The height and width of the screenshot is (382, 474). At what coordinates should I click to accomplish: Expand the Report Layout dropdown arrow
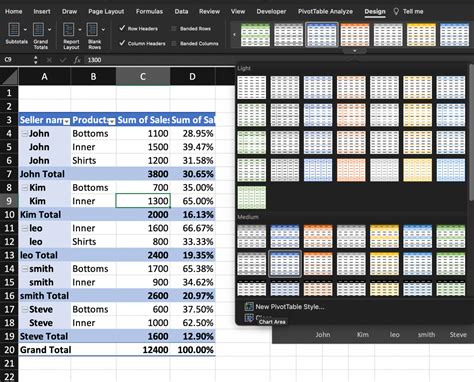[x=80, y=30]
